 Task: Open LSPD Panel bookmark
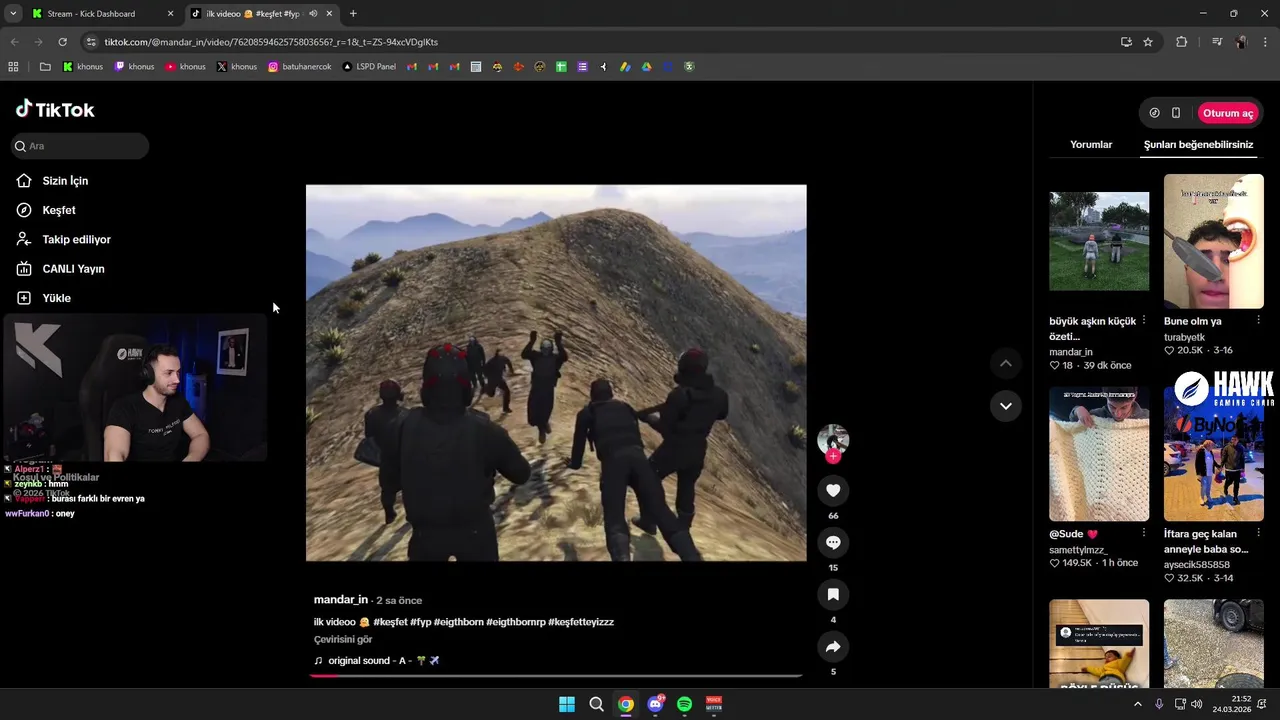[x=369, y=67]
